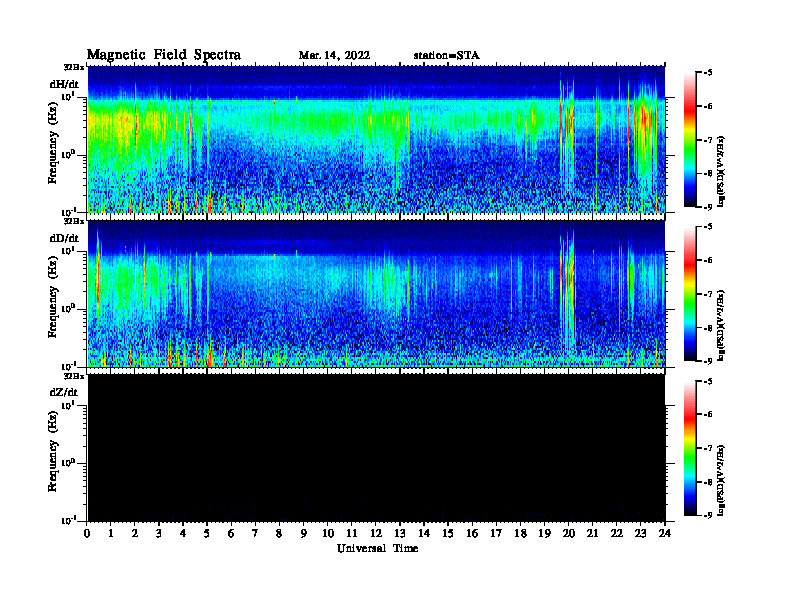The width and height of the screenshot is (792, 612).
Task: Click hour tick label 15 on time axis
Action: click(448, 533)
